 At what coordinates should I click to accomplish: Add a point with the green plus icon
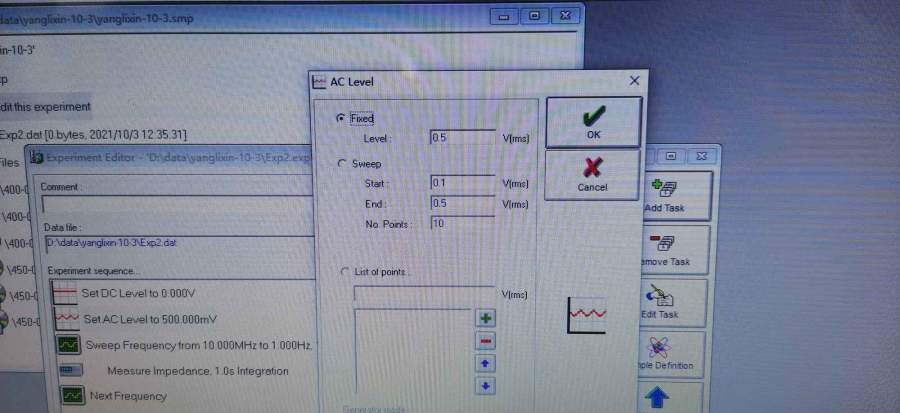pos(486,318)
